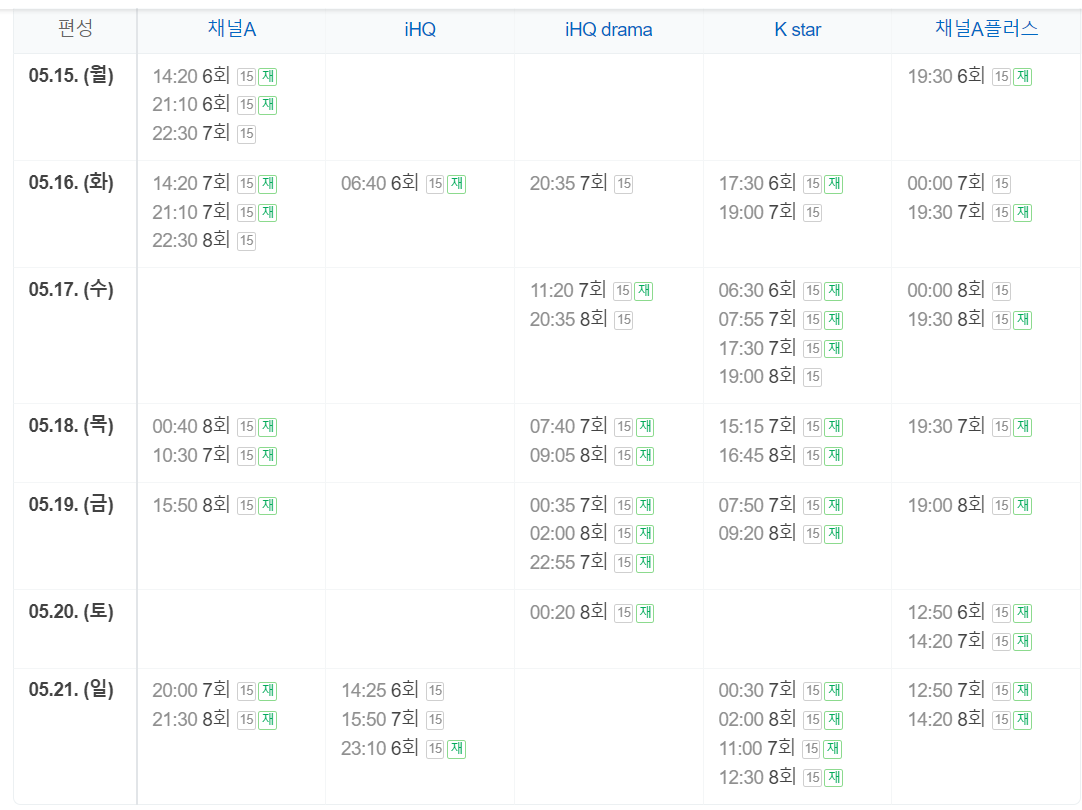Click 채널A 10:30 7회 on 05.18
The image size is (1082, 810).
click(x=191, y=455)
